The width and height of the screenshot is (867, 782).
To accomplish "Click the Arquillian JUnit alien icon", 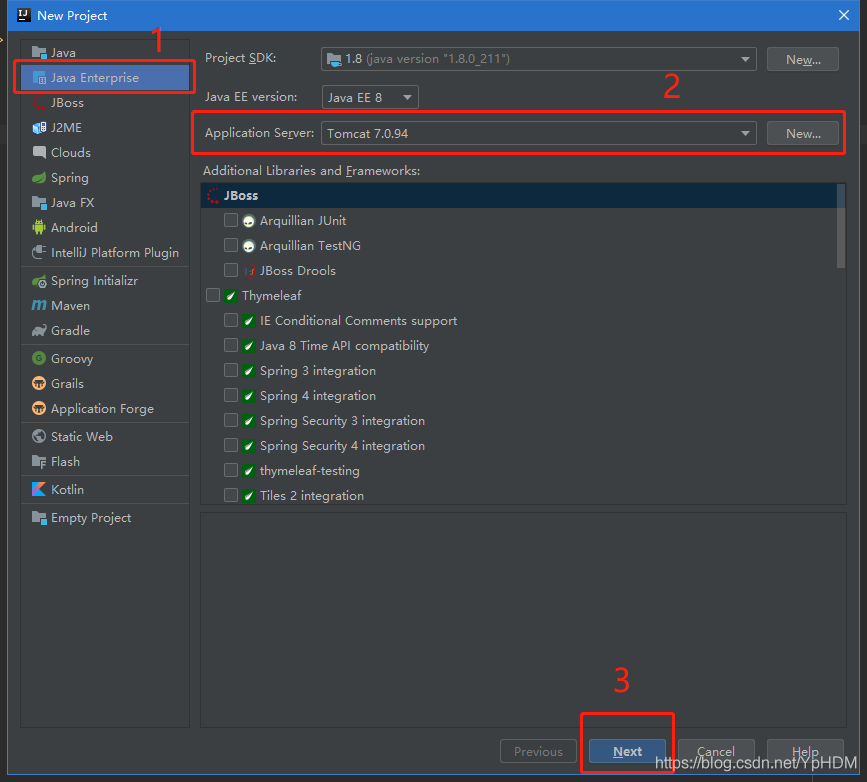I will click(x=249, y=221).
